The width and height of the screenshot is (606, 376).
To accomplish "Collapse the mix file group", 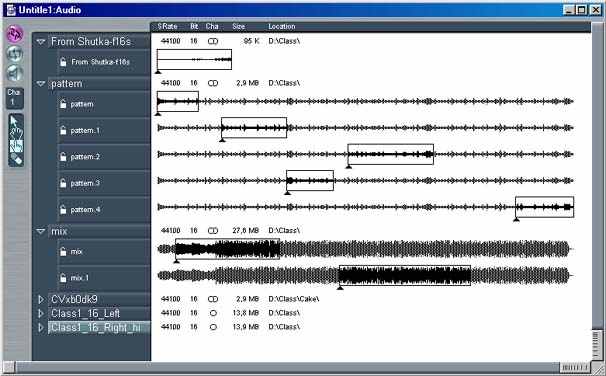I will [41, 231].
